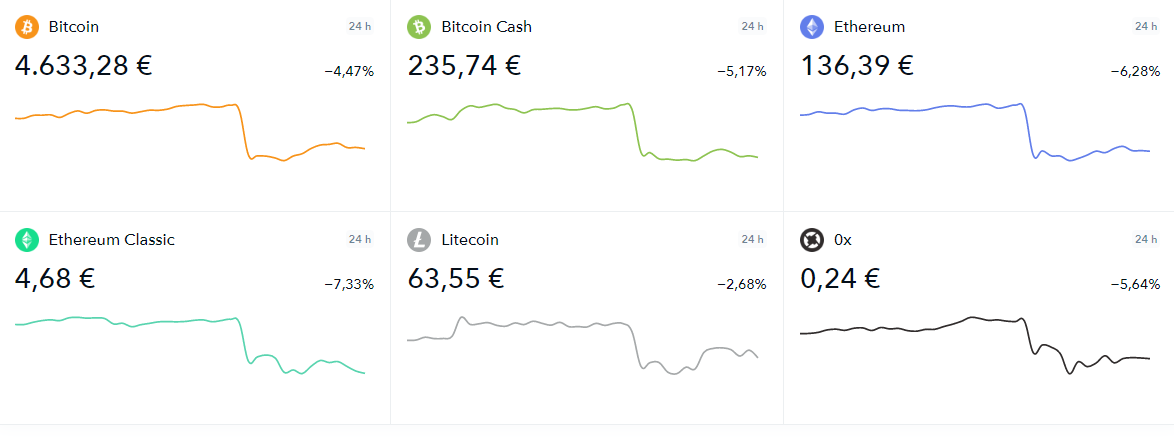Open the Bitcoin asset name link
This screenshot has width=1174, height=442.
(73, 27)
